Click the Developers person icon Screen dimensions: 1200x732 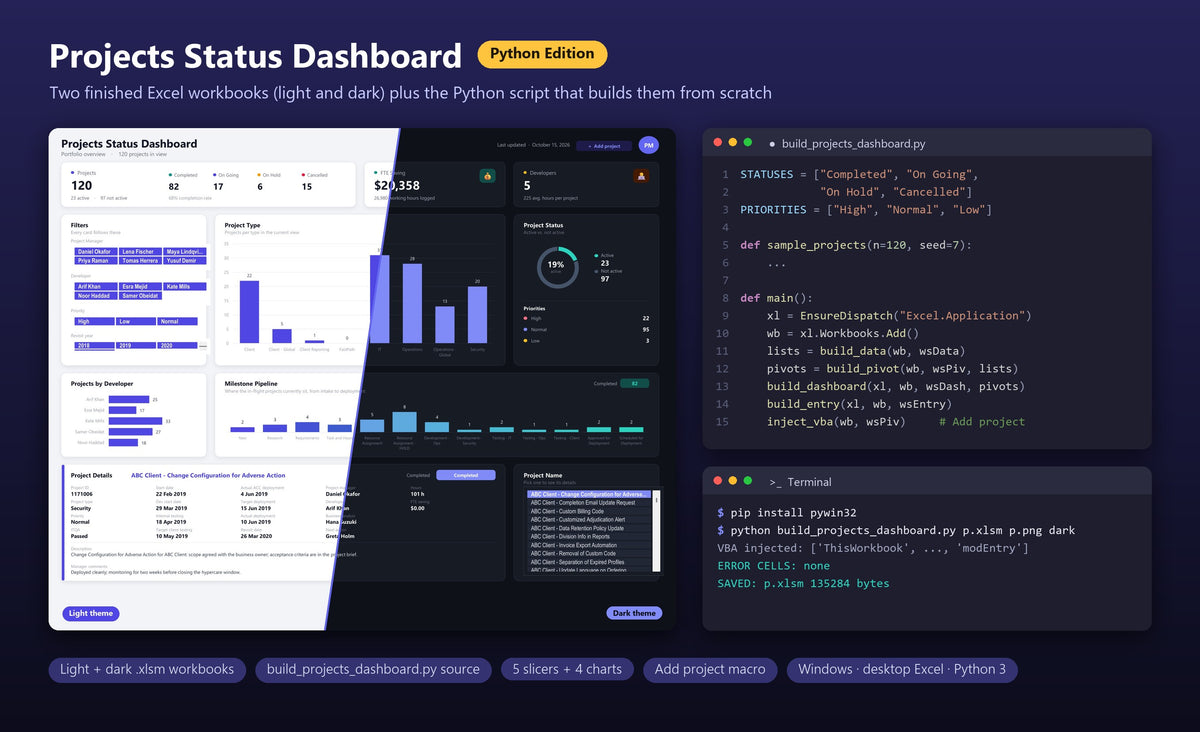pyautogui.click(x=641, y=176)
